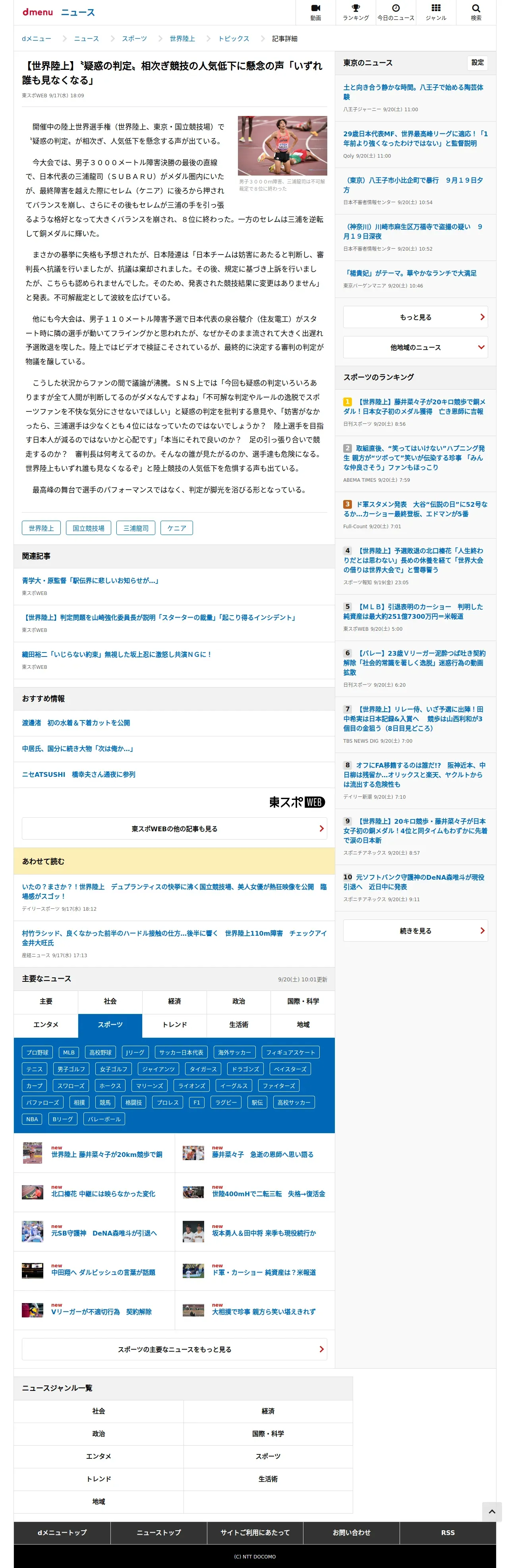
Task: Click the ニュース title beside dmenu logo
Action: [78, 12]
